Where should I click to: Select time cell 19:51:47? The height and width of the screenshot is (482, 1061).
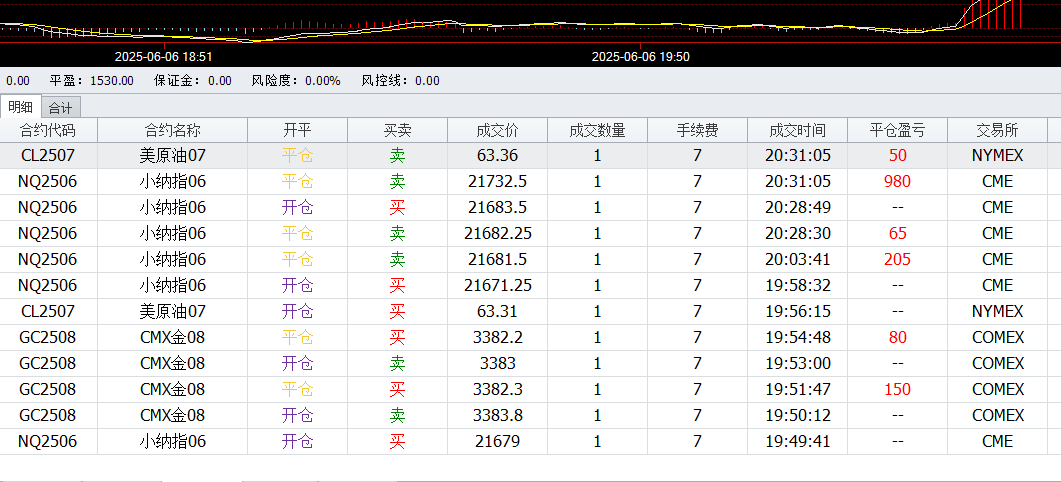pyautogui.click(x=798, y=389)
